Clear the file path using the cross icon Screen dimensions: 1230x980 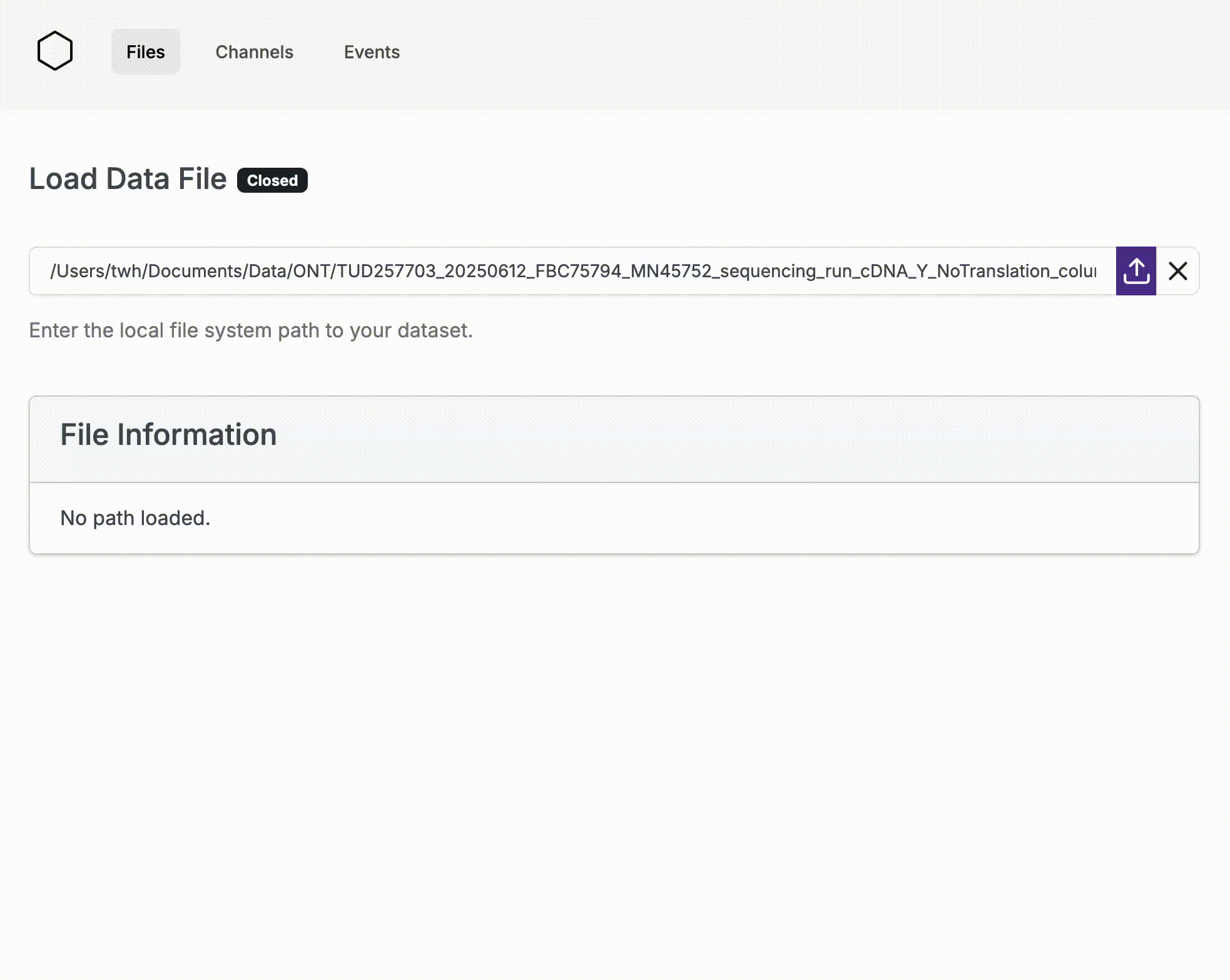1177,270
